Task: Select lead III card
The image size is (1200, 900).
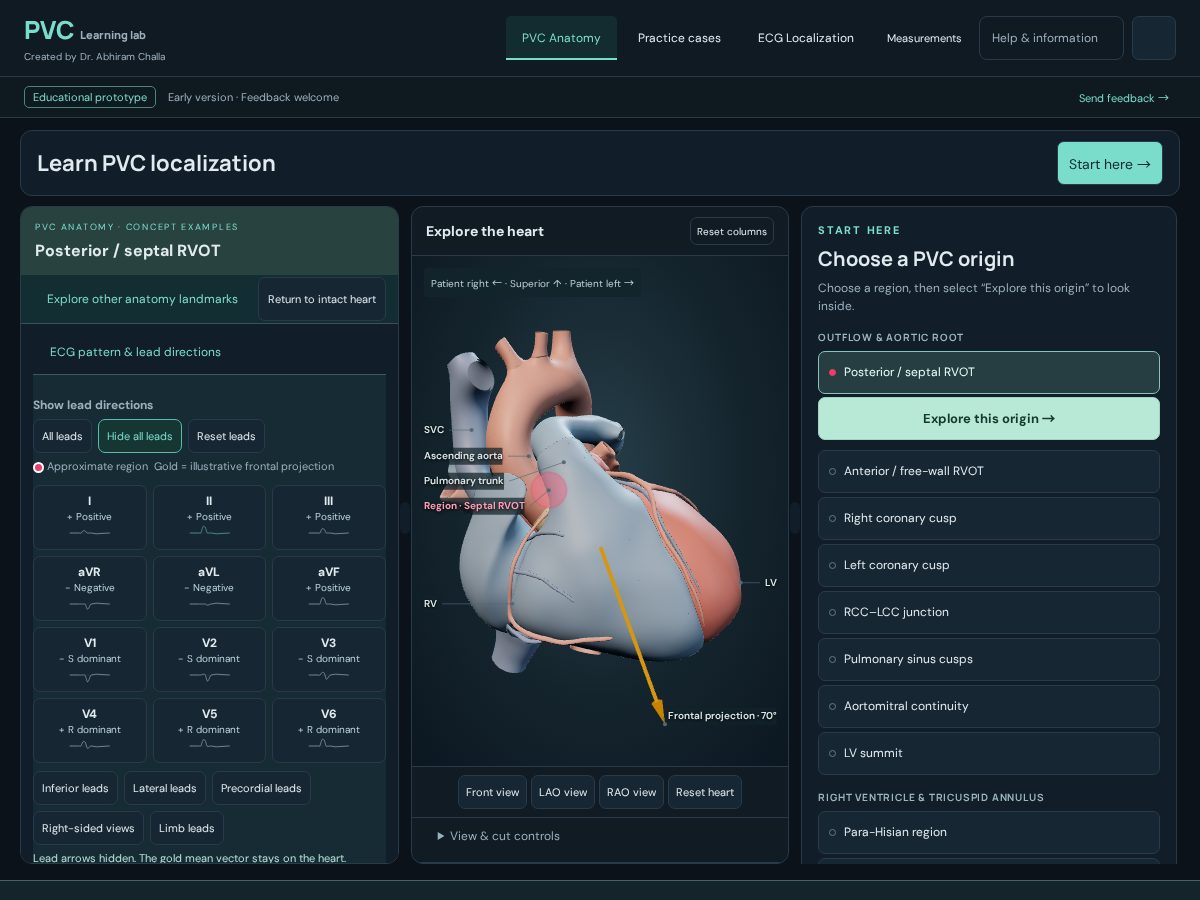Action: click(x=329, y=517)
